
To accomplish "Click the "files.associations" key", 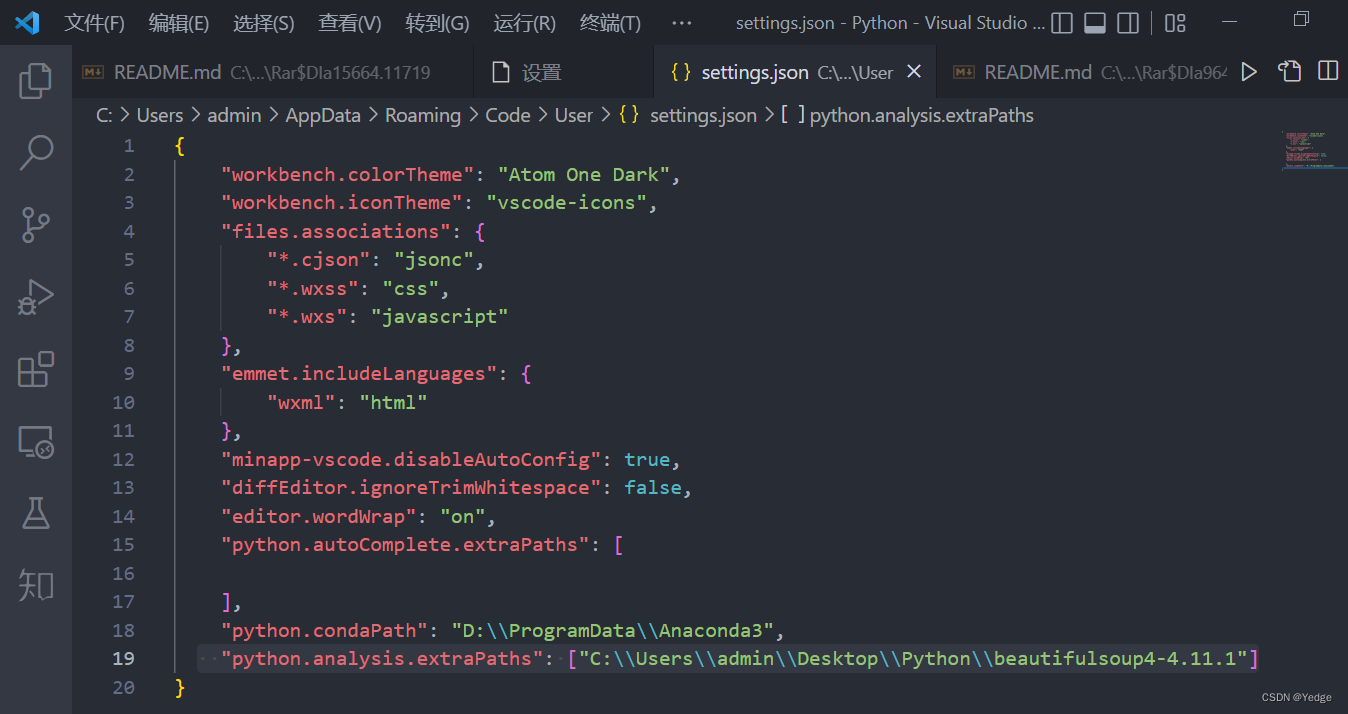I will pos(334,231).
